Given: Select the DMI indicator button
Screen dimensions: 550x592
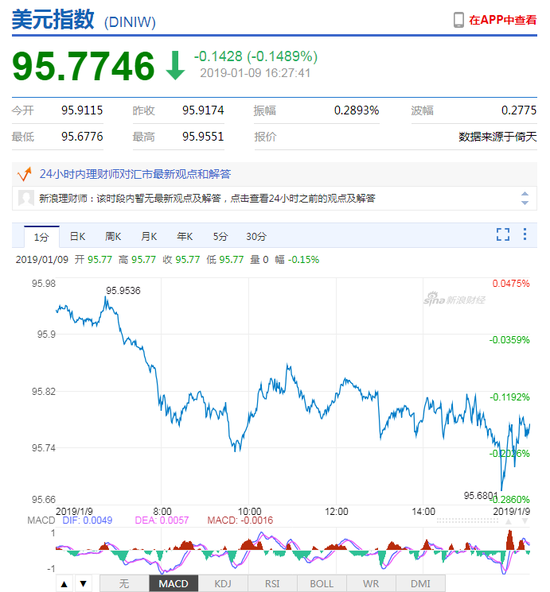Looking at the screenshot, I should tap(420, 584).
